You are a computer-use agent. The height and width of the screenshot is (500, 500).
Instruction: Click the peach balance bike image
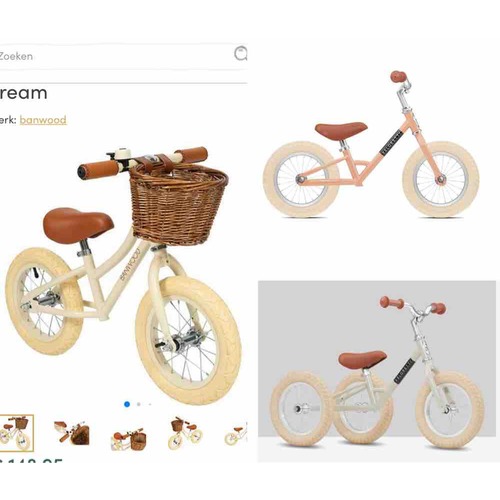(x=371, y=145)
